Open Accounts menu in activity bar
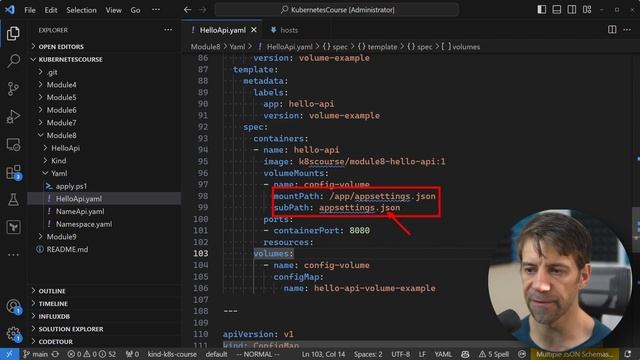Image resolution: width=640 pixels, height=360 pixels. (13, 306)
